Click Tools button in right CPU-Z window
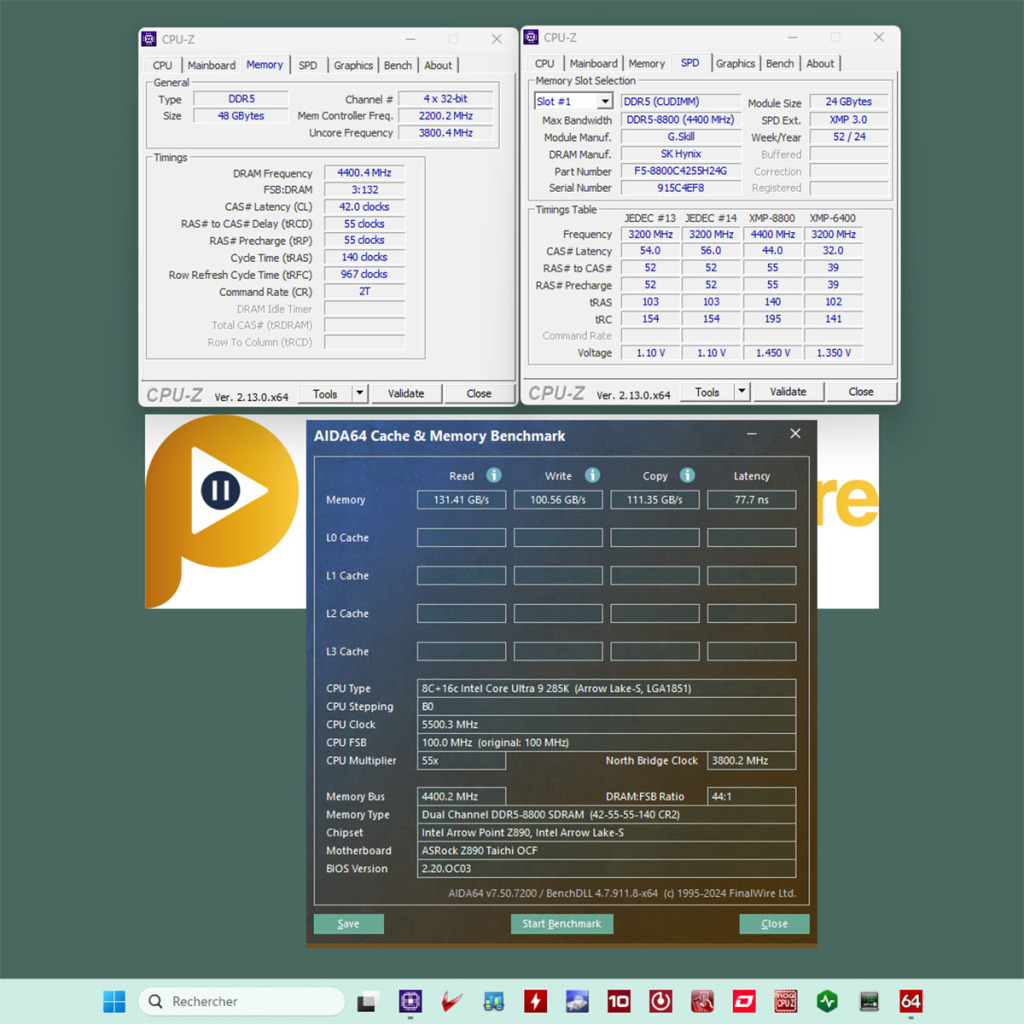 707,392
